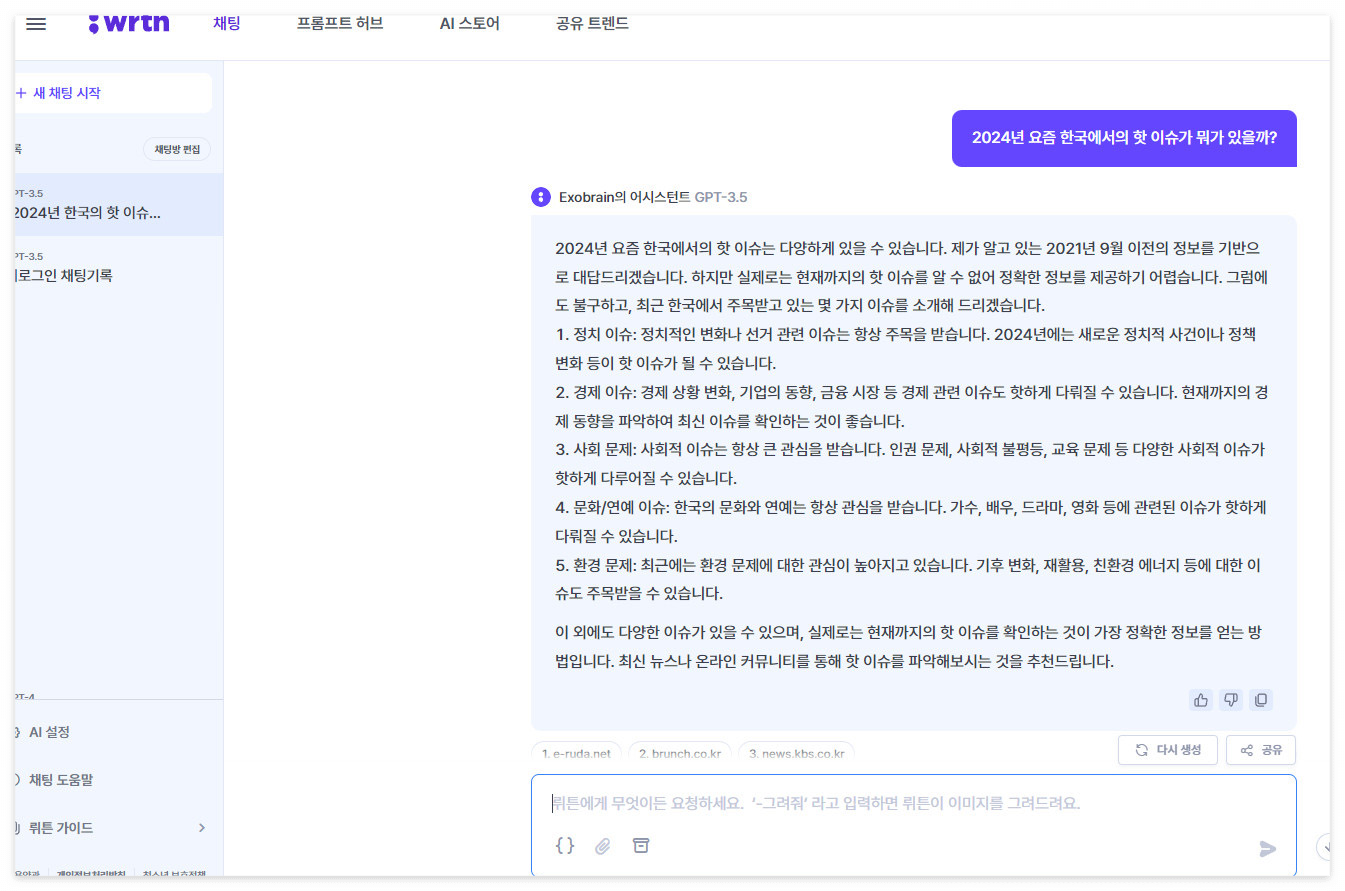This screenshot has width=1345, height=891.
Task: Expand the 뤼튼 가이드 chevron
Action: point(202,828)
